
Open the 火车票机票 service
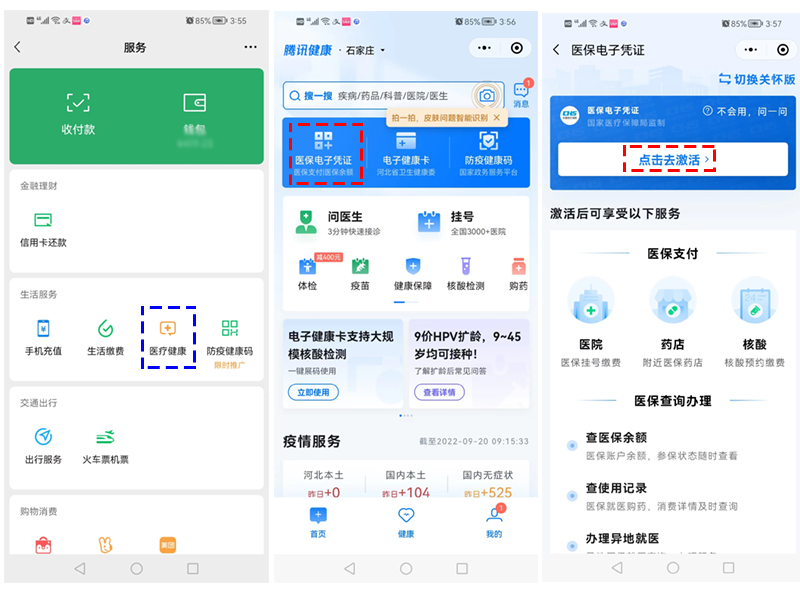[x=106, y=446]
